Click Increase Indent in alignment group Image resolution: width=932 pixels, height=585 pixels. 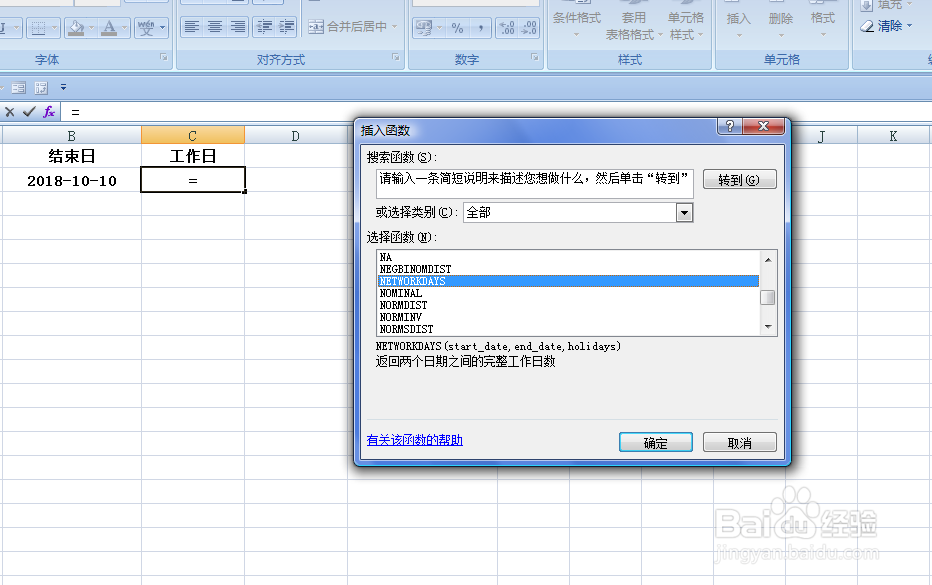[x=287, y=27]
